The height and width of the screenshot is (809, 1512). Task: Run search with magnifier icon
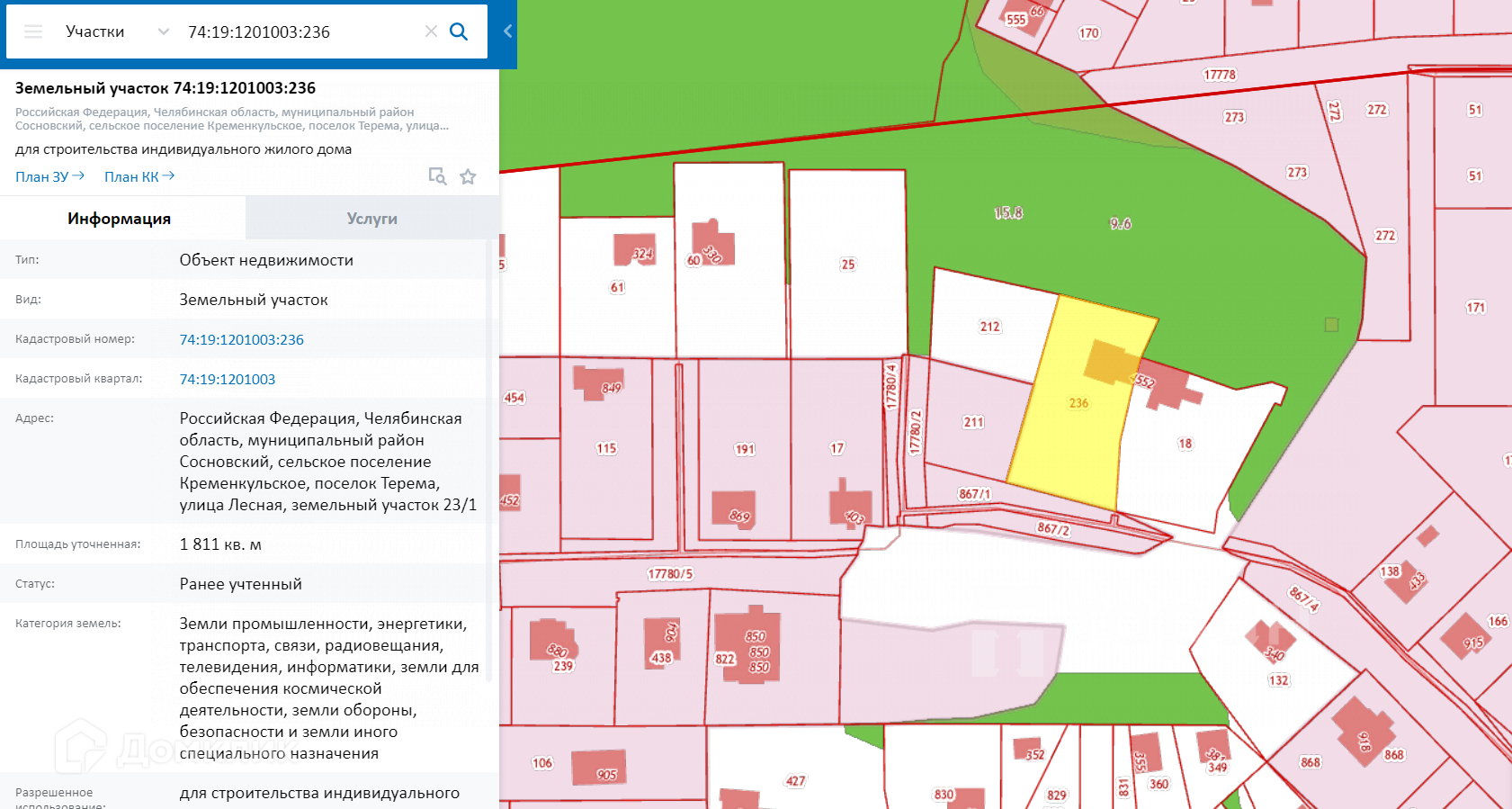pos(459,31)
